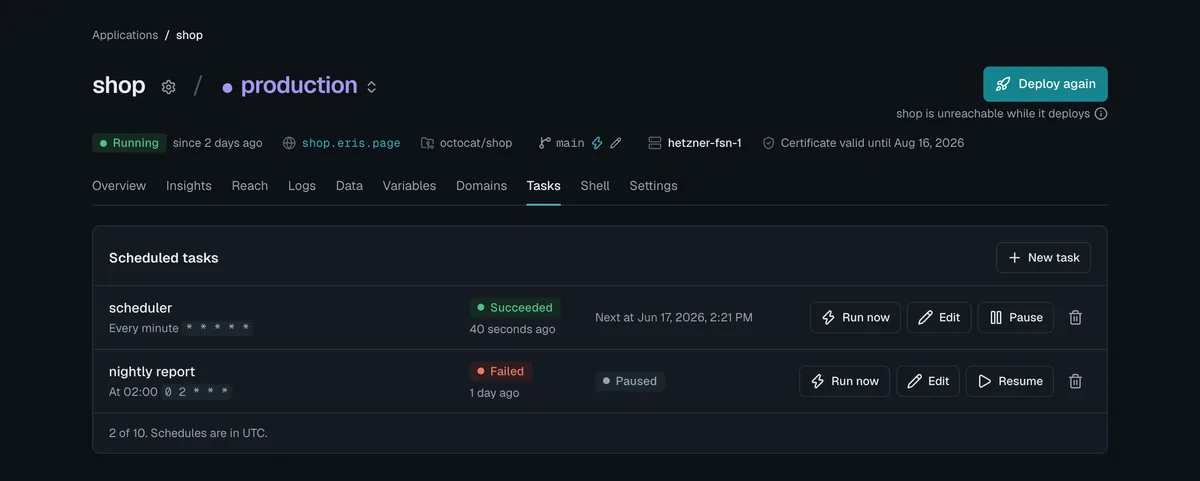Image resolution: width=1200 pixels, height=481 pixels.
Task: Click the shop breadcrumb item
Action: [x=189, y=35]
